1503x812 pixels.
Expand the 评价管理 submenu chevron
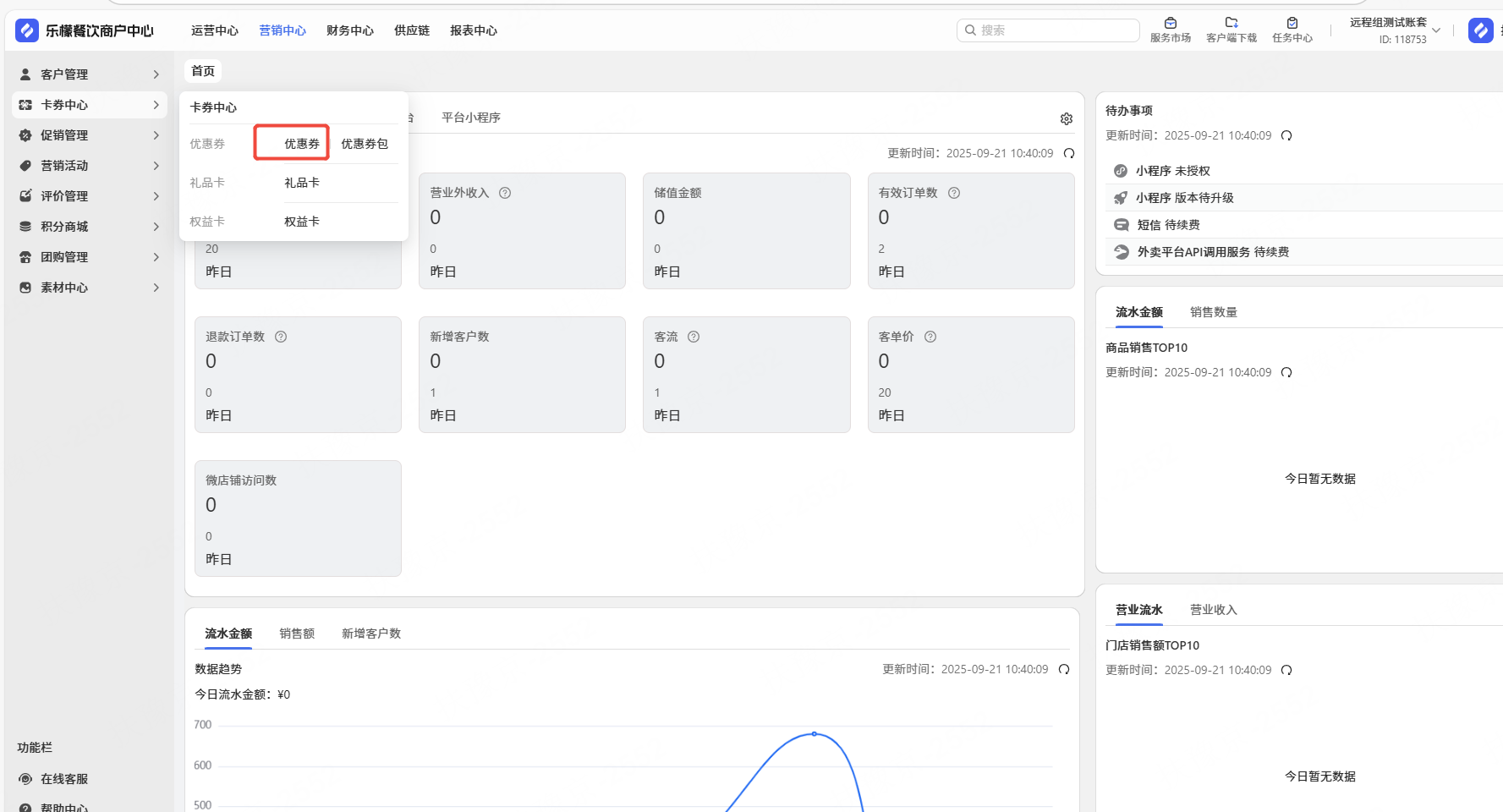tap(156, 196)
